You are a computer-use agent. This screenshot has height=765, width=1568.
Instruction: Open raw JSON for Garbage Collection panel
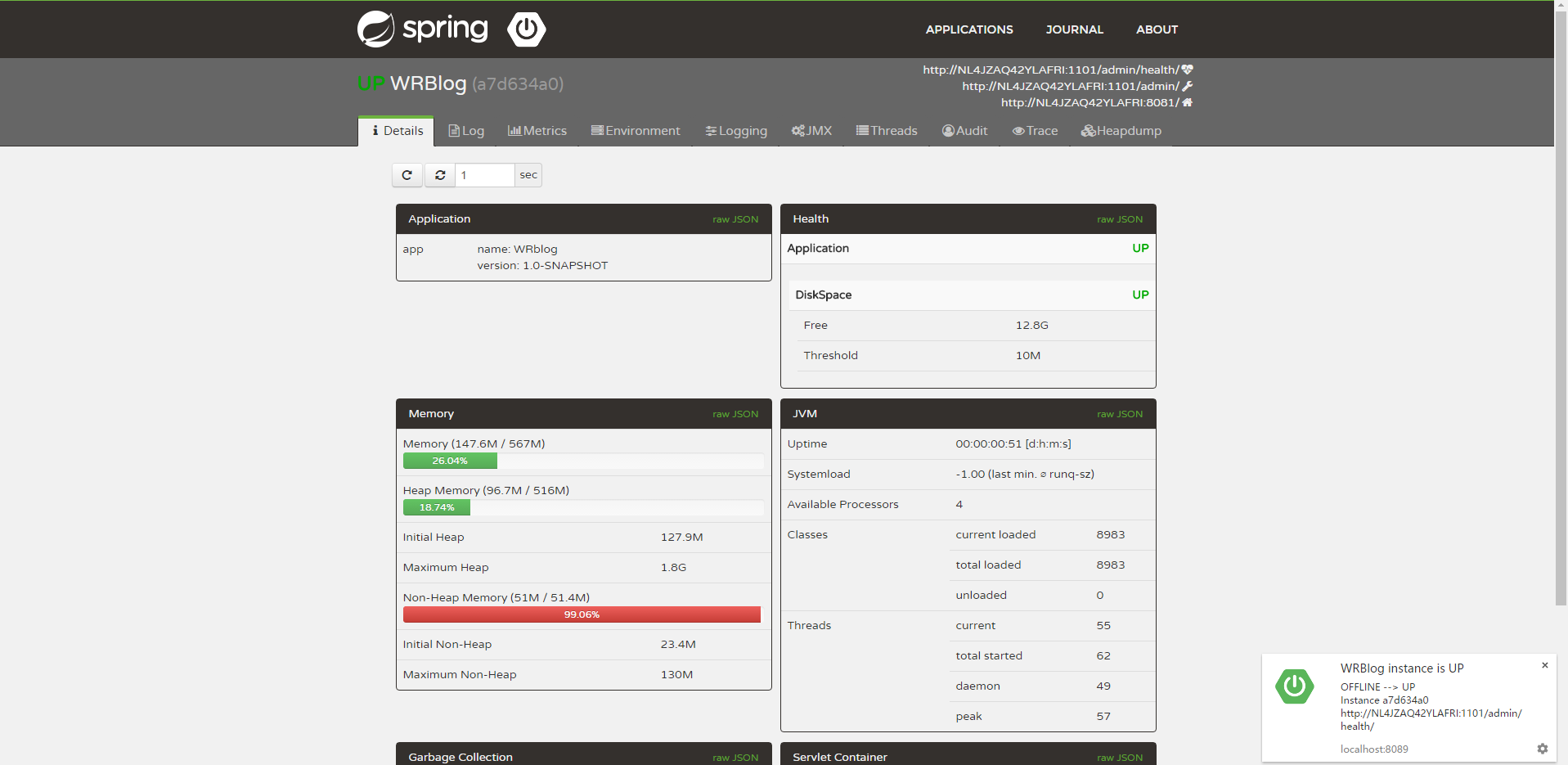coord(735,758)
